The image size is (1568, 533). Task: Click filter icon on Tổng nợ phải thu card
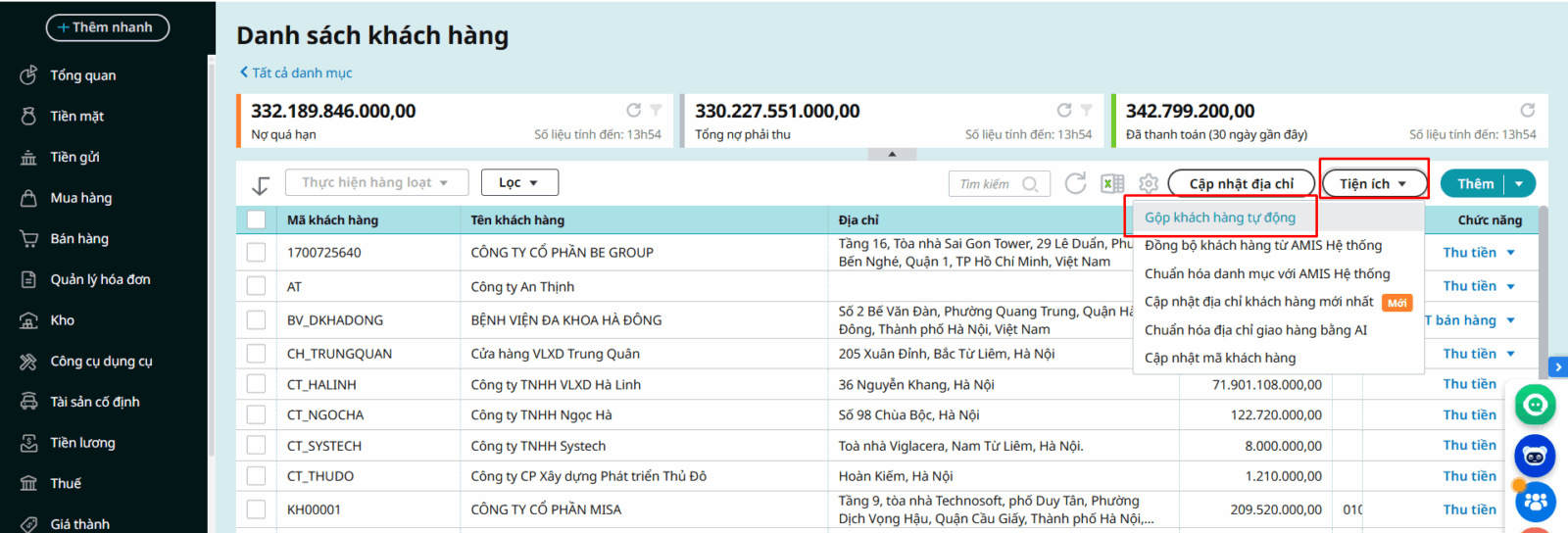point(1086,111)
